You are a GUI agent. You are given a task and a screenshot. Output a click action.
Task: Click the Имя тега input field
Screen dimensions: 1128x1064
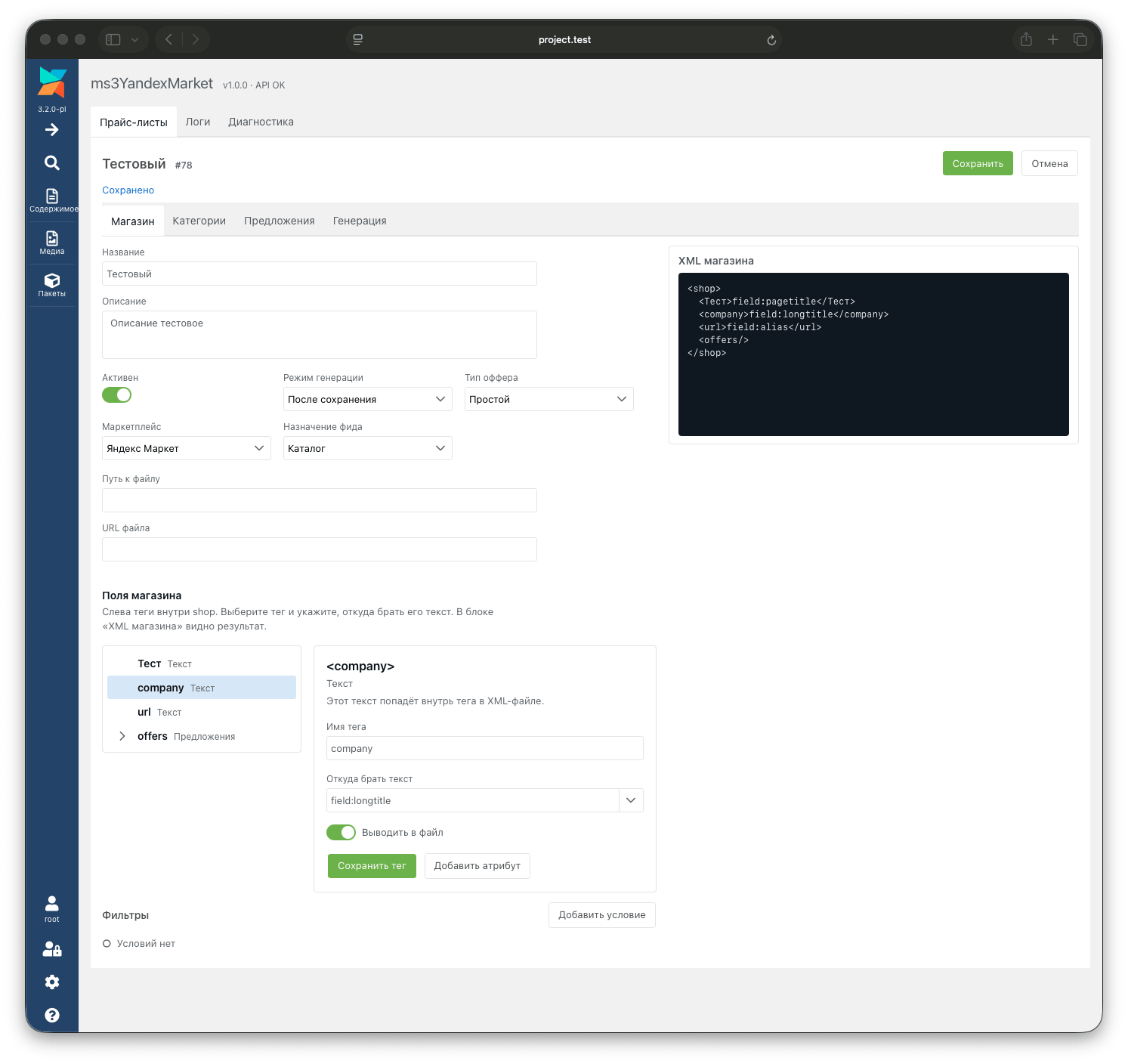point(485,748)
